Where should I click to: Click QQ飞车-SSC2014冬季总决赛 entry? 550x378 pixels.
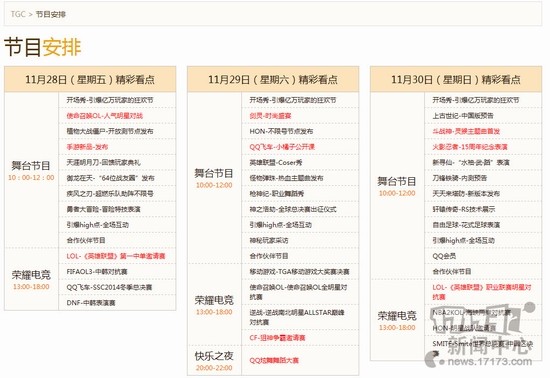coord(109,287)
